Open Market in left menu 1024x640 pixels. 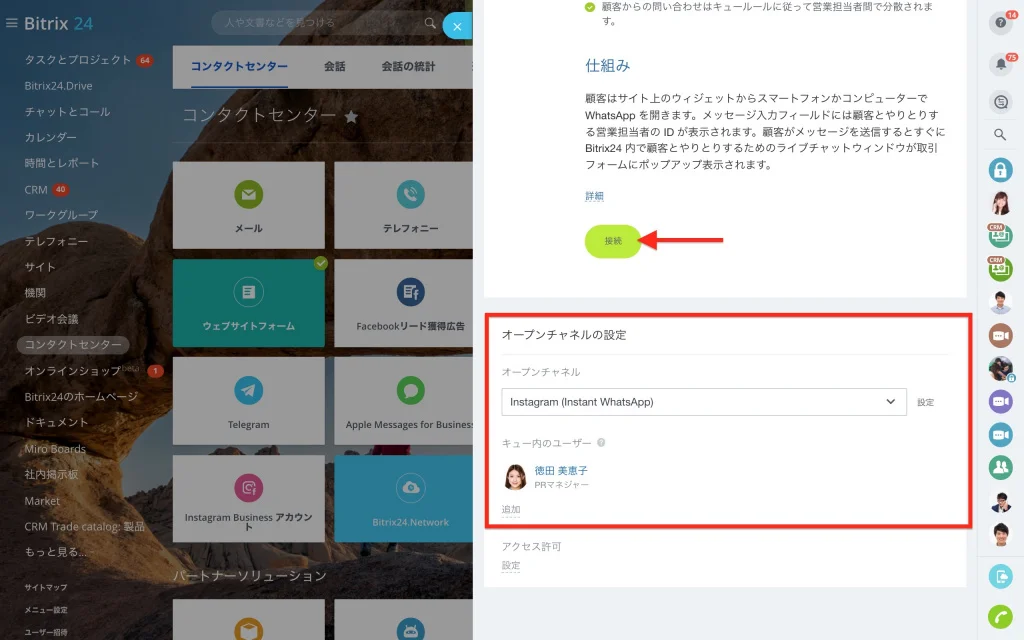tap(42, 501)
